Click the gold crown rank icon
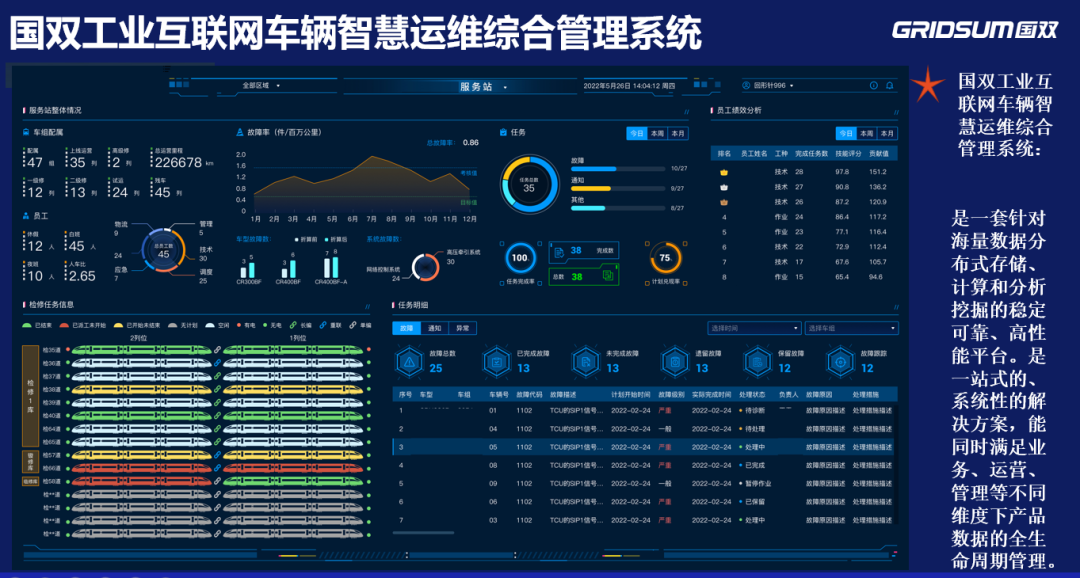 point(724,172)
